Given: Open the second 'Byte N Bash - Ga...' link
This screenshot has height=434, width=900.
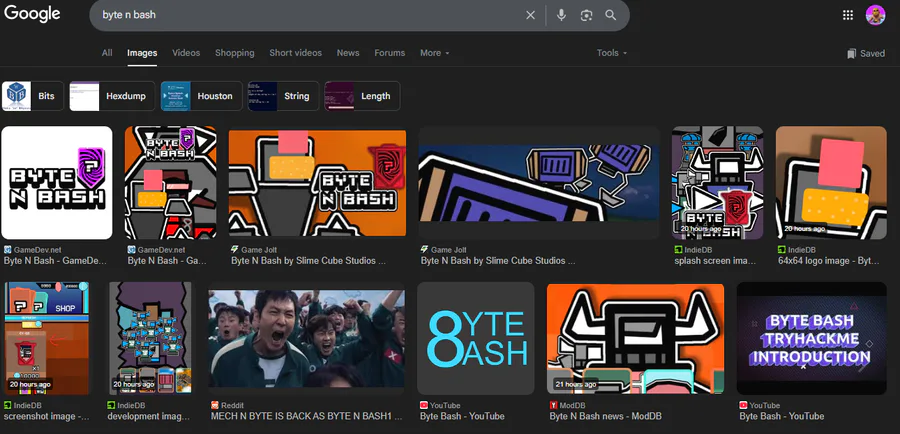Looking at the screenshot, I should (x=167, y=261).
